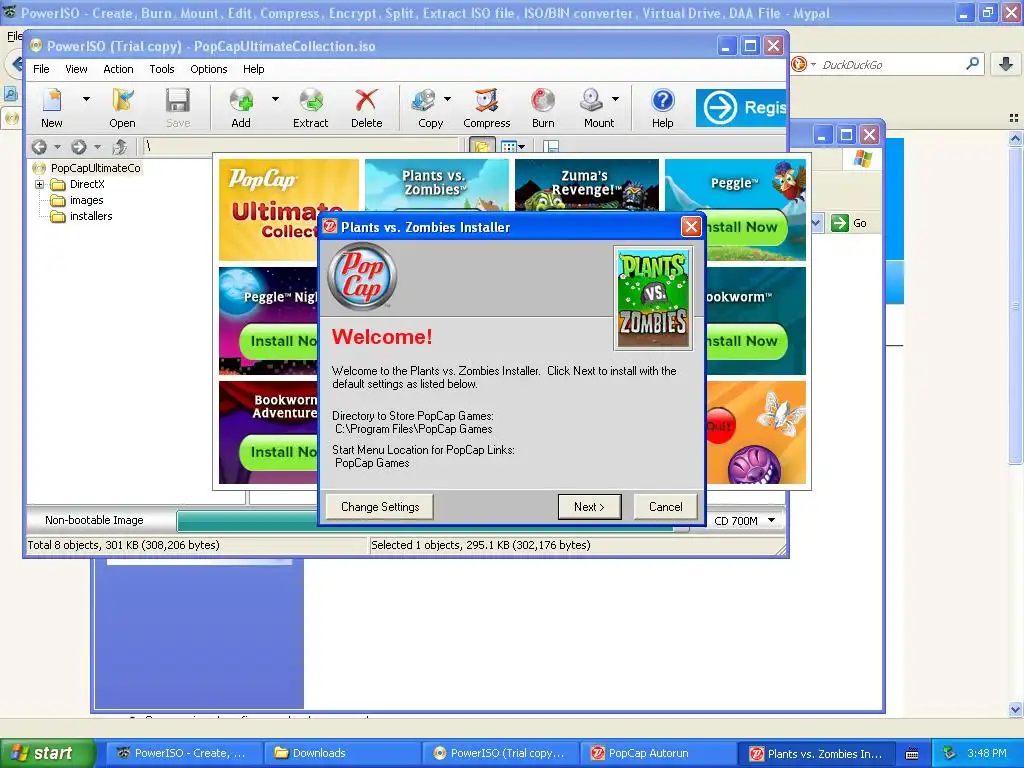Open the CD 700M media size dropdown
This screenshot has height=768, width=1024.
[x=771, y=520]
